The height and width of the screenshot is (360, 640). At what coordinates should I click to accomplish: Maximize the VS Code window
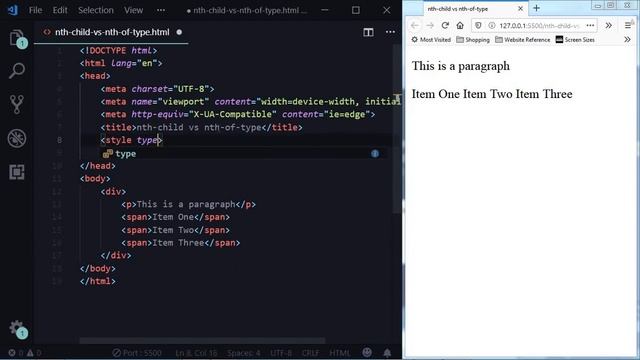click(356, 10)
